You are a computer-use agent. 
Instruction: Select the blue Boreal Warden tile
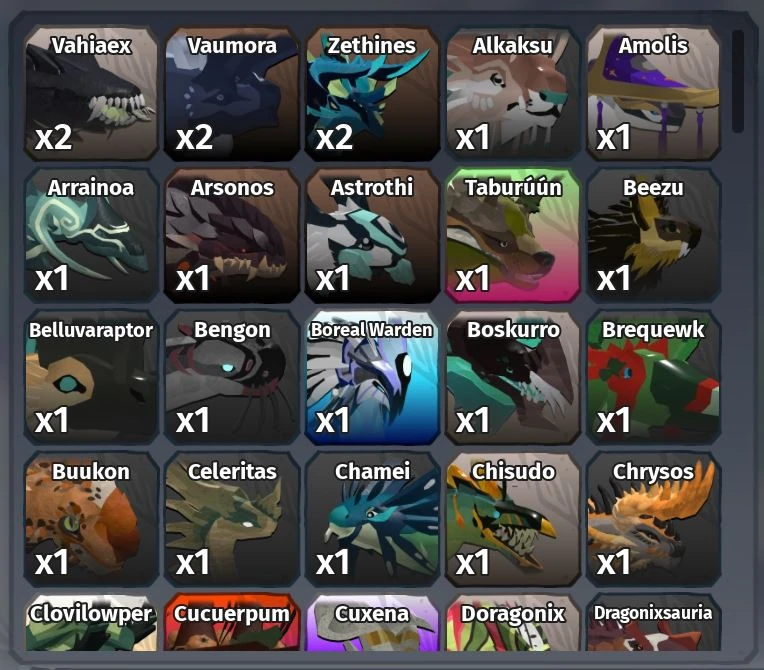click(372, 378)
